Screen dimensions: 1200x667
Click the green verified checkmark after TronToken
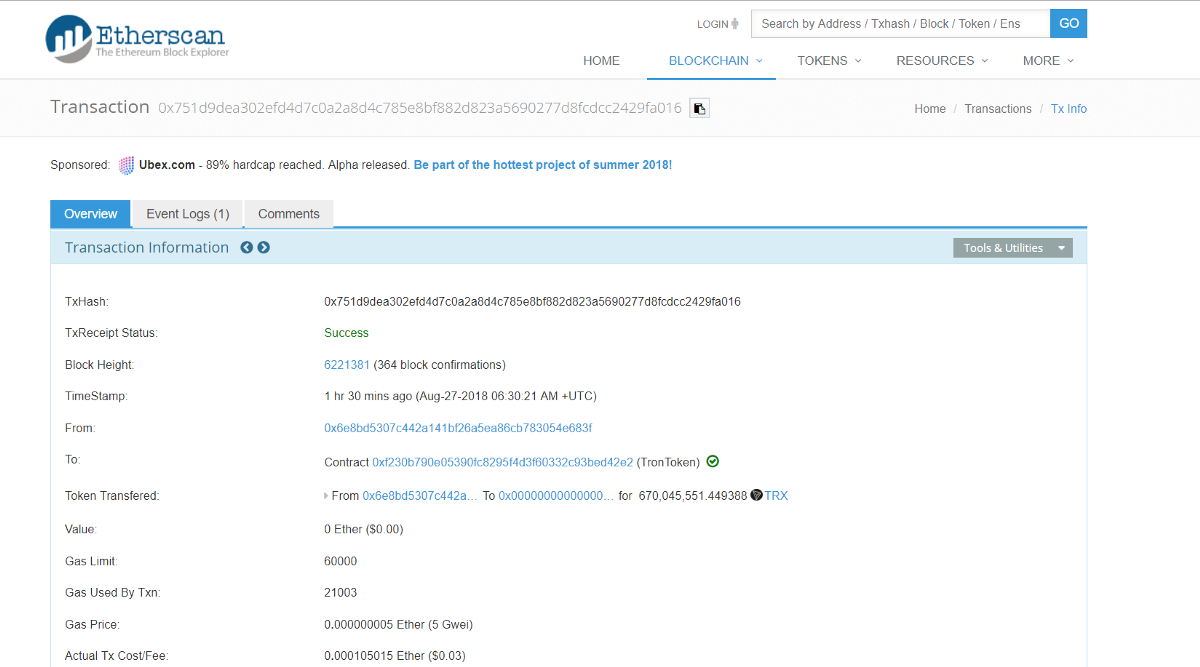point(713,461)
